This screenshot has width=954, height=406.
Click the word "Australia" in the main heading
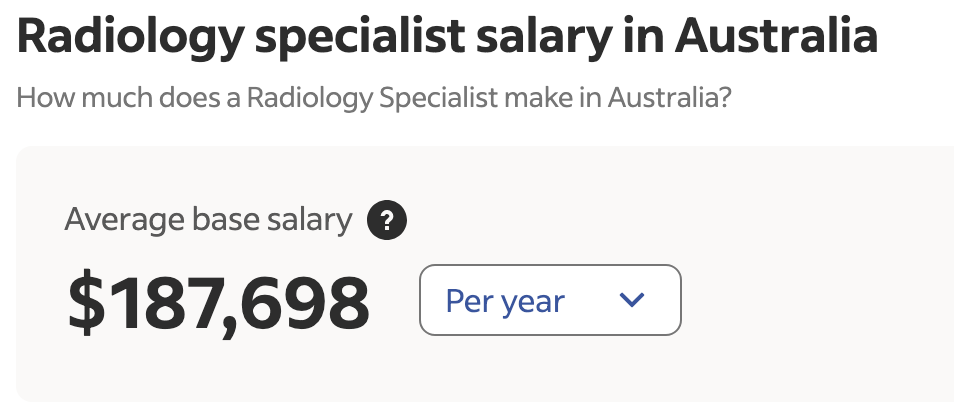click(x=776, y=35)
